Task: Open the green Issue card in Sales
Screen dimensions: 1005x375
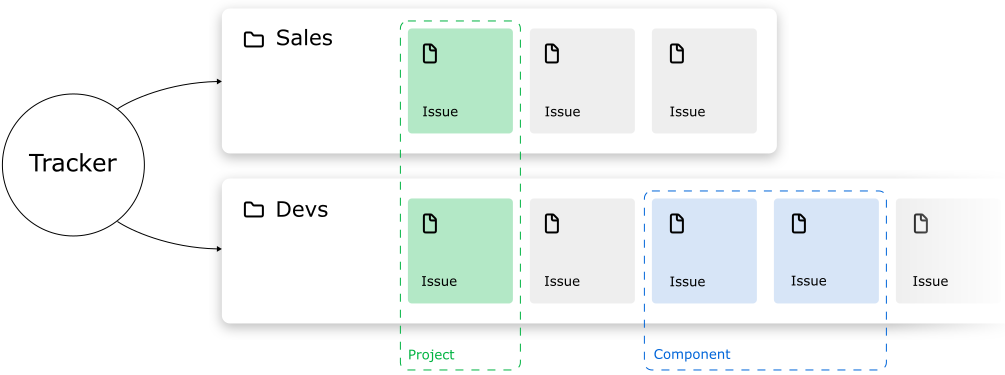Action: [x=460, y=81]
